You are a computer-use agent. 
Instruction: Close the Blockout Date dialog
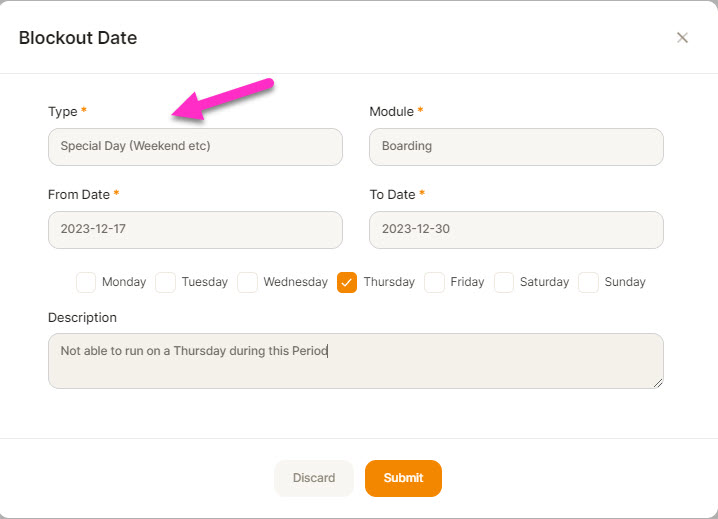[682, 38]
